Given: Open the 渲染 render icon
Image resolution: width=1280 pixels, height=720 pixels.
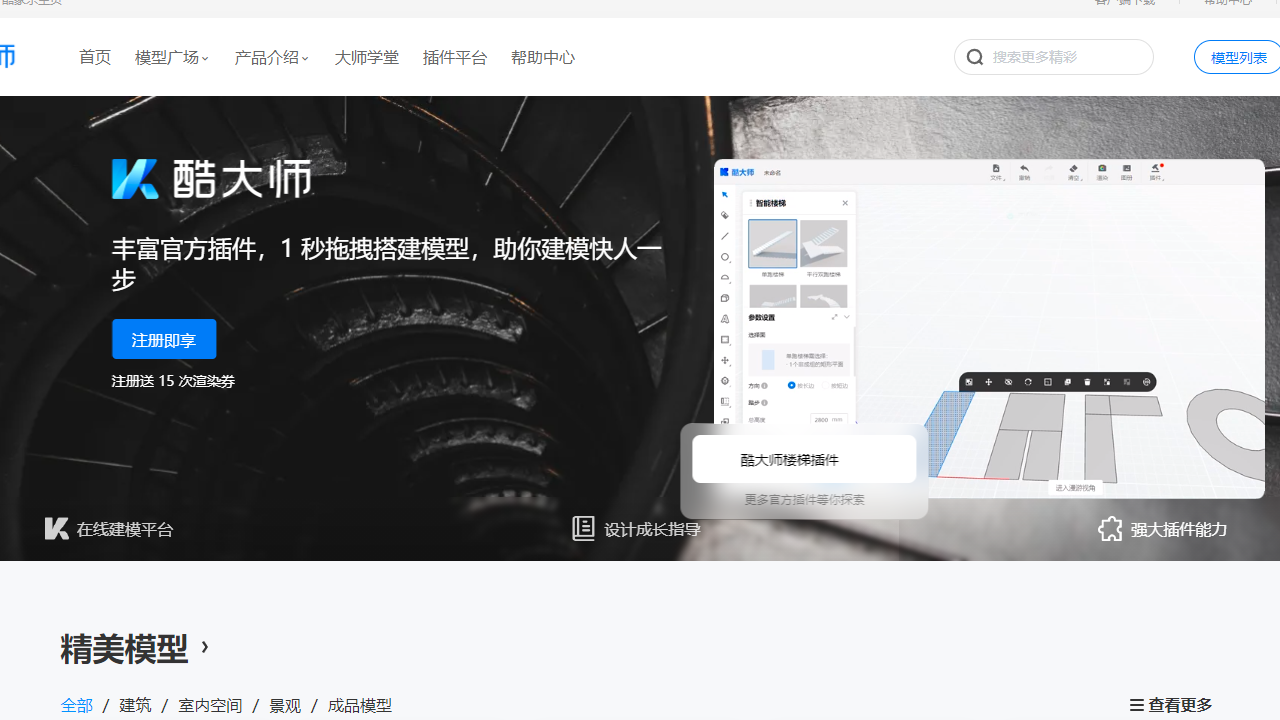Looking at the screenshot, I should point(1102,168).
